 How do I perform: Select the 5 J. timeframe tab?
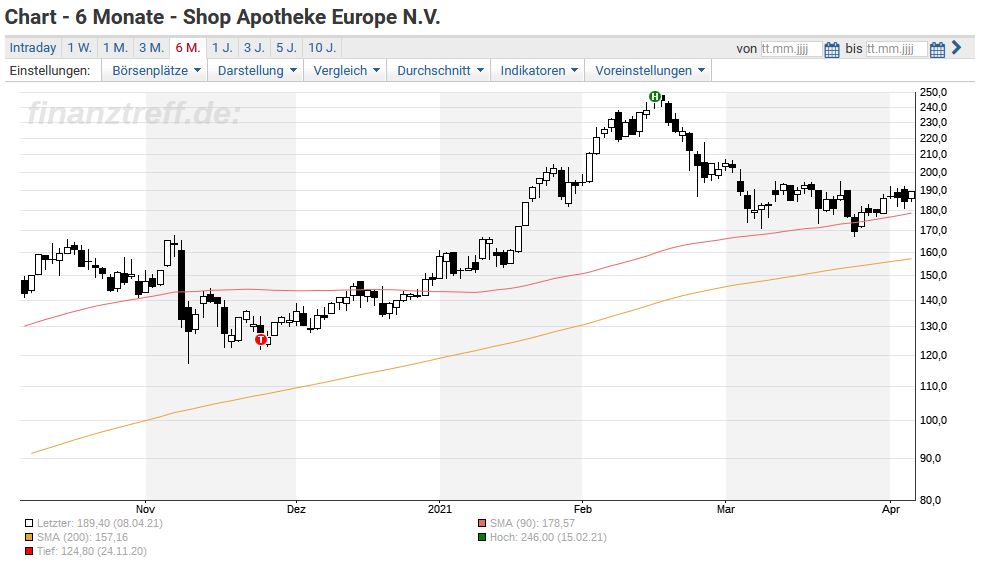[x=286, y=48]
